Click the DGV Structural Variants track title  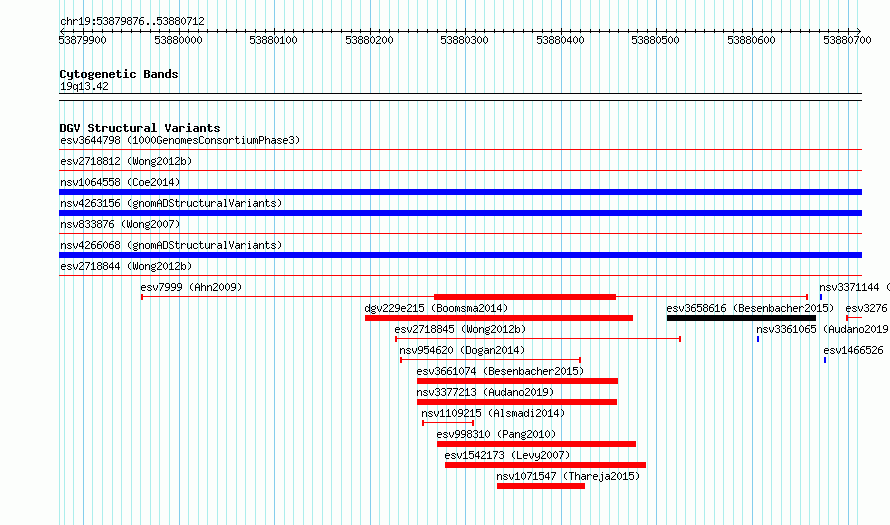point(140,128)
